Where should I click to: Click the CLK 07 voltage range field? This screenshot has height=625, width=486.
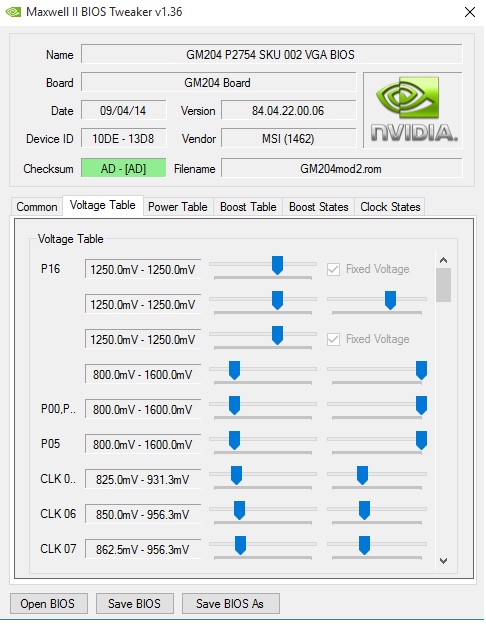click(143, 550)
